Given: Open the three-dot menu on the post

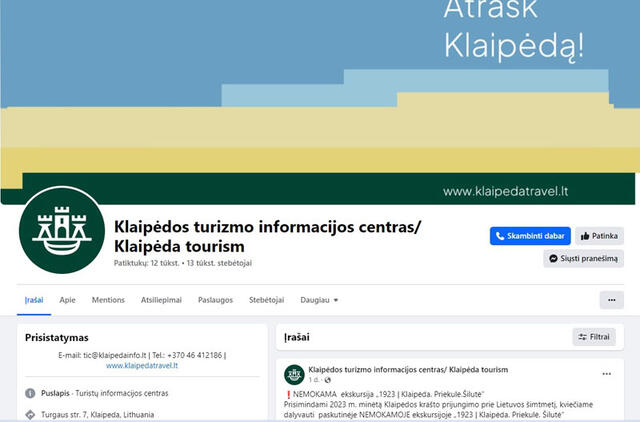Looking at the screenshot, I should click(606, 374).
